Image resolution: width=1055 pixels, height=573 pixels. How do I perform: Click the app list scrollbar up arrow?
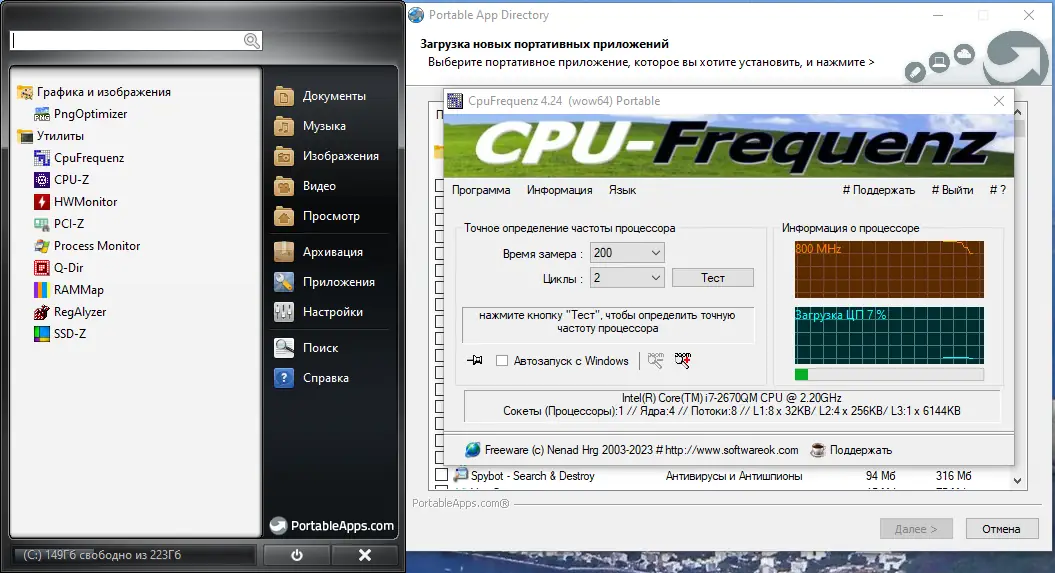tap(1017, 112)
